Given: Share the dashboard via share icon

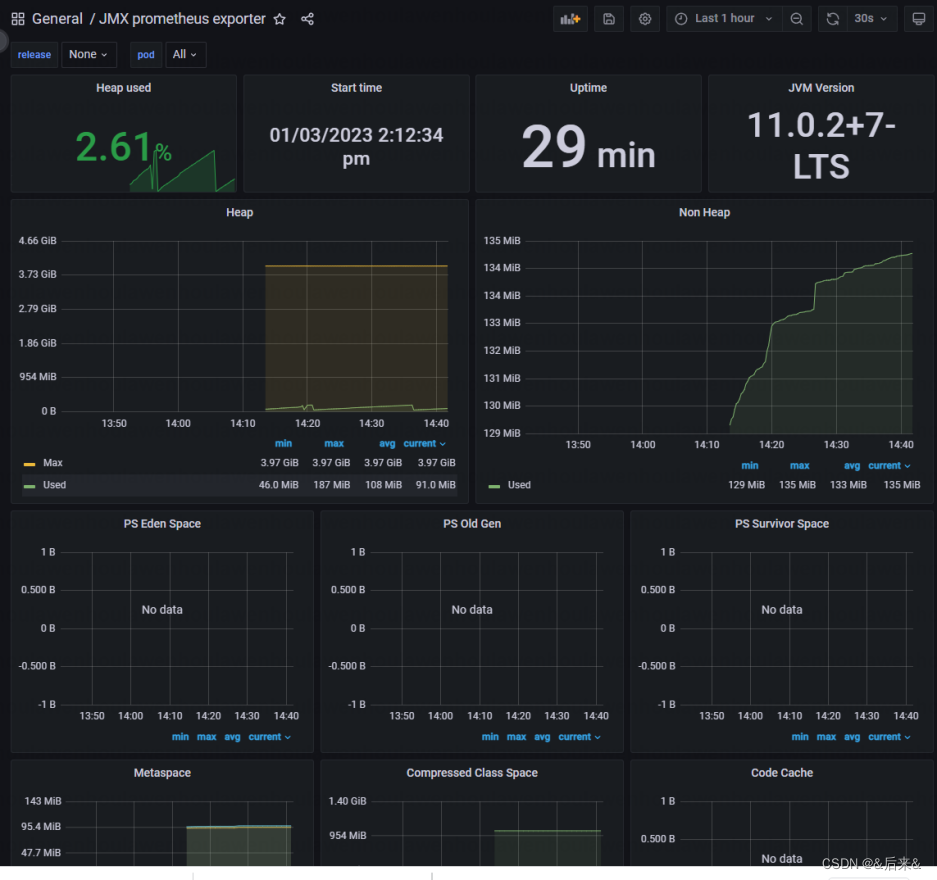Looking at the screenshot, I should [x=307, y=19].
